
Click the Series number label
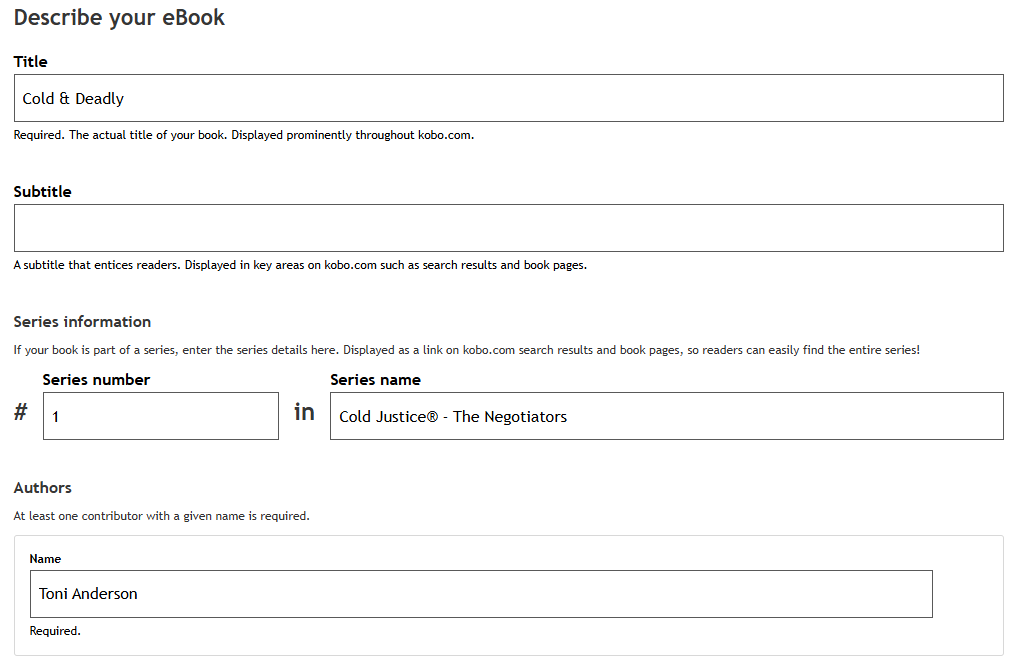tap(96, 380)
